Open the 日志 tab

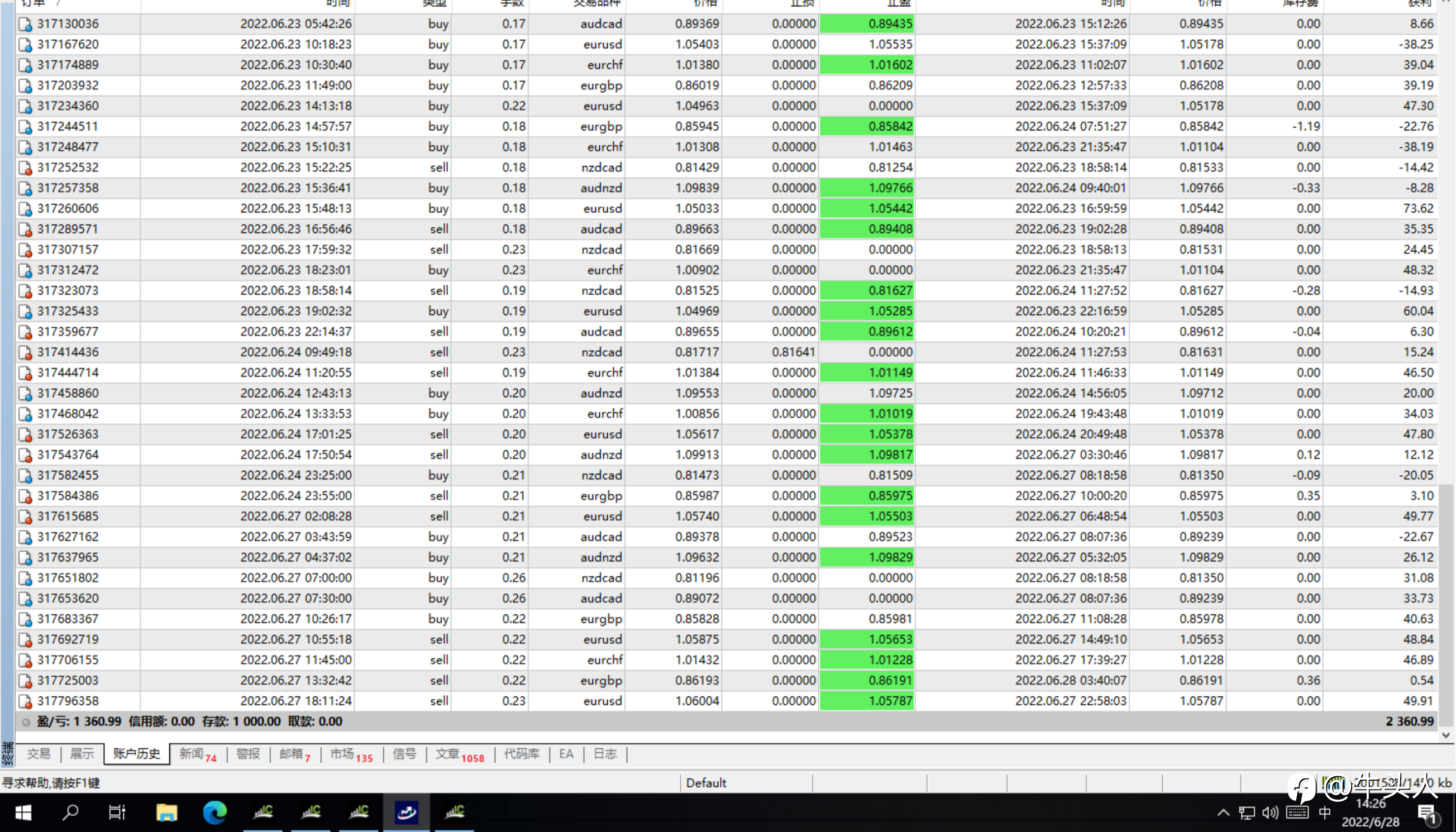pos(605,754)
